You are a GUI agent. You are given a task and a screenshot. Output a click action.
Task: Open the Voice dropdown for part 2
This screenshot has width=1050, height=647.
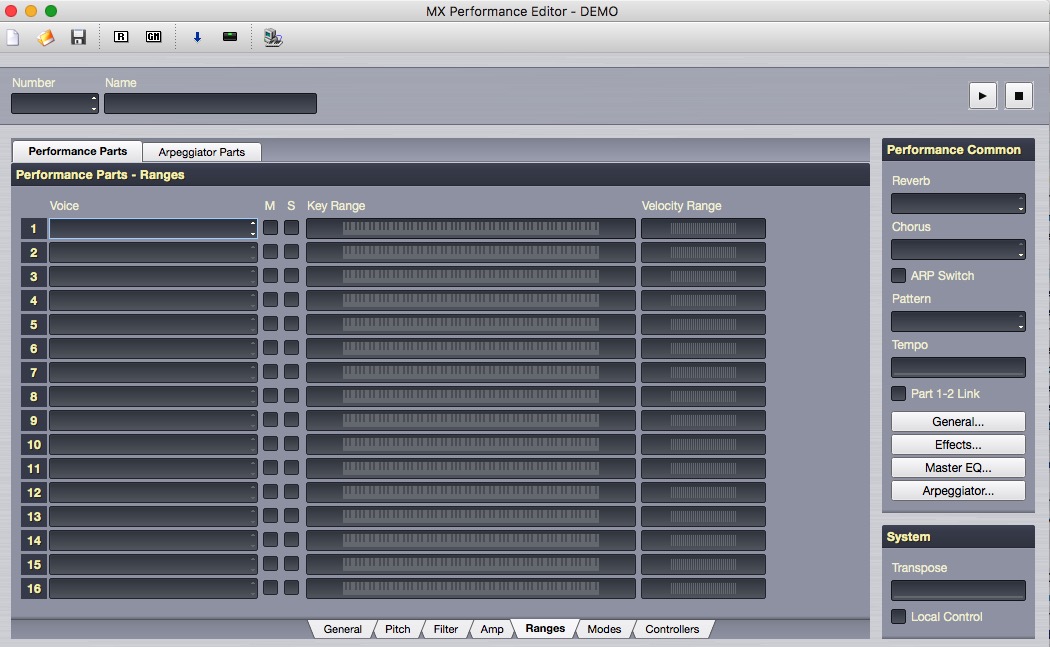[153, 253]
